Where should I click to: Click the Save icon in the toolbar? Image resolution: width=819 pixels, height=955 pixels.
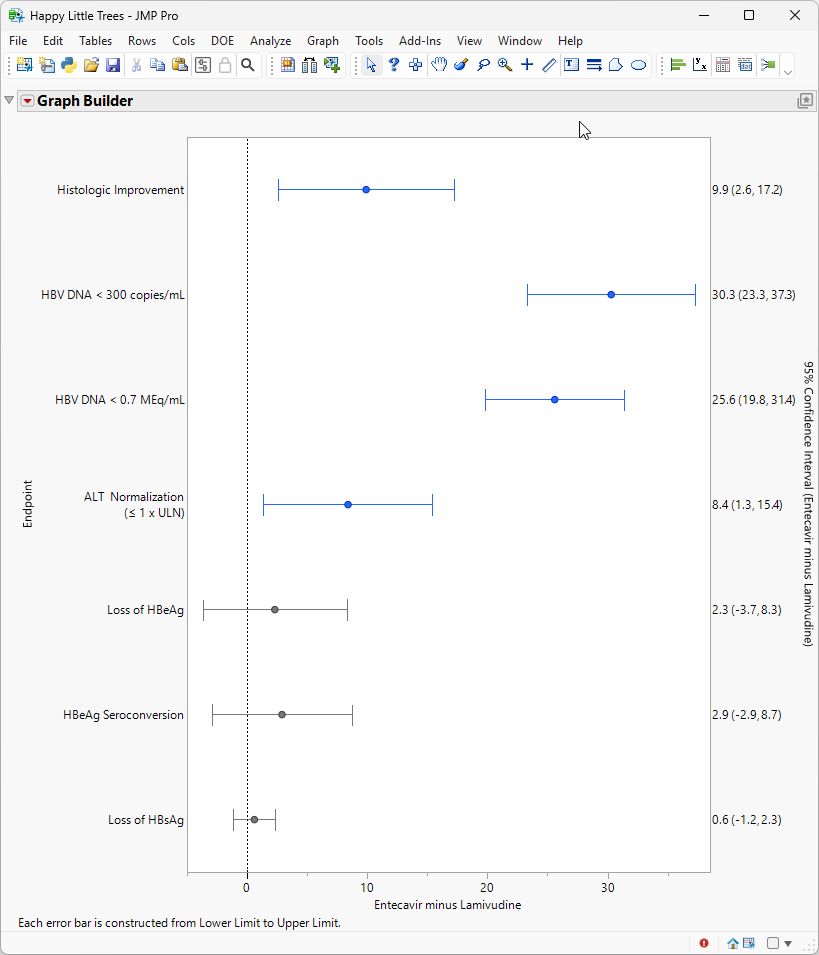113,64
